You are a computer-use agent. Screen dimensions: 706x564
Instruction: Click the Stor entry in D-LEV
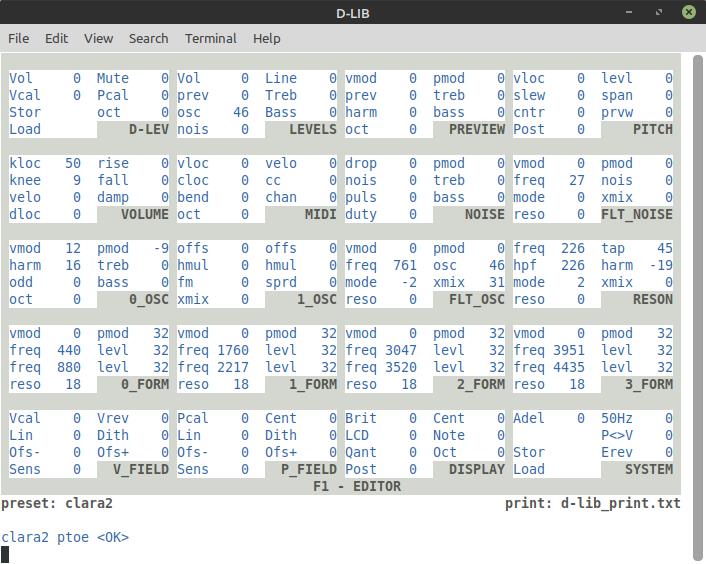[x=25, y=113]
